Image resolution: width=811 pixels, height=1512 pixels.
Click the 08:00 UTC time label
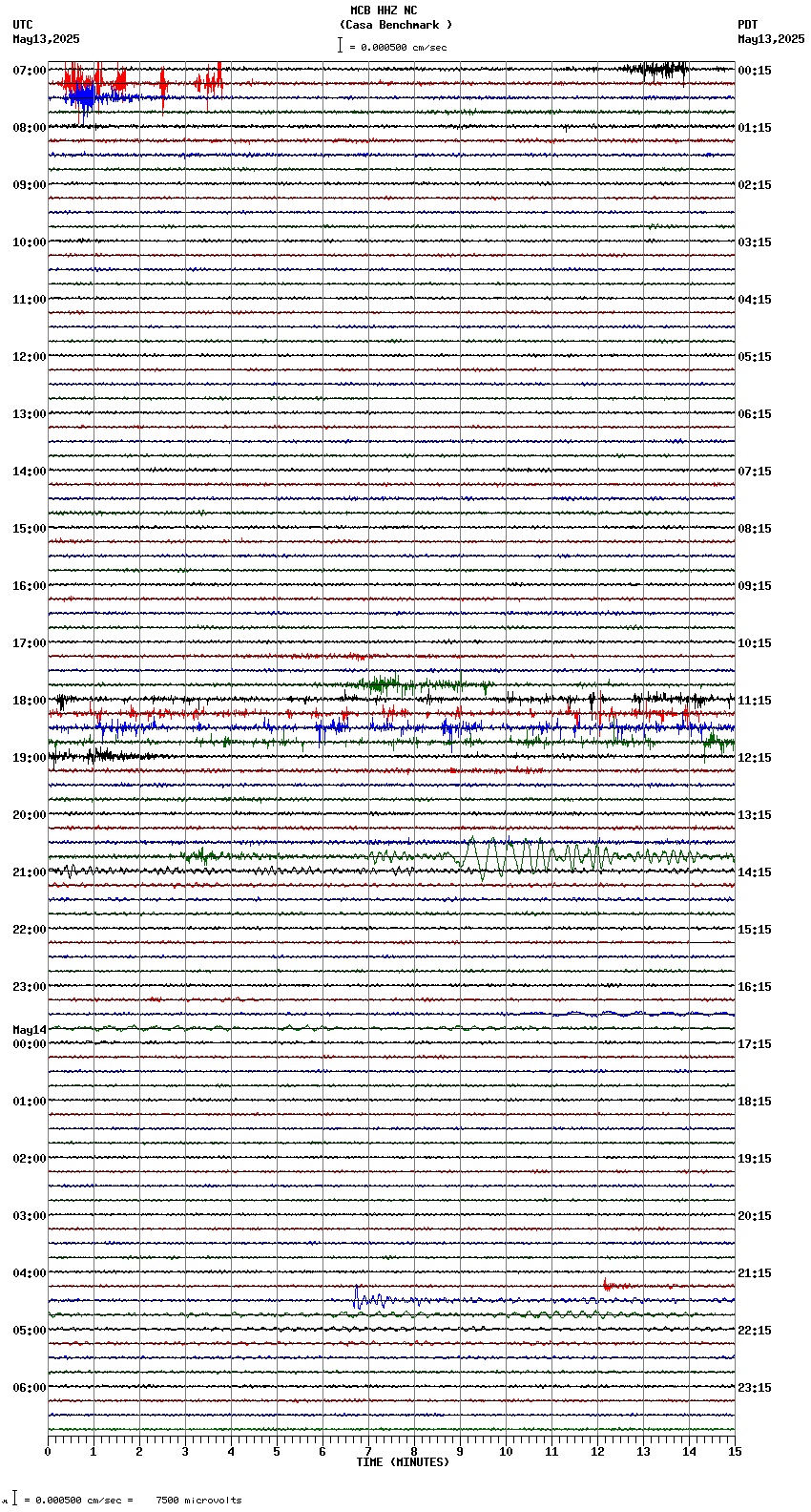(x=30, y=128)
